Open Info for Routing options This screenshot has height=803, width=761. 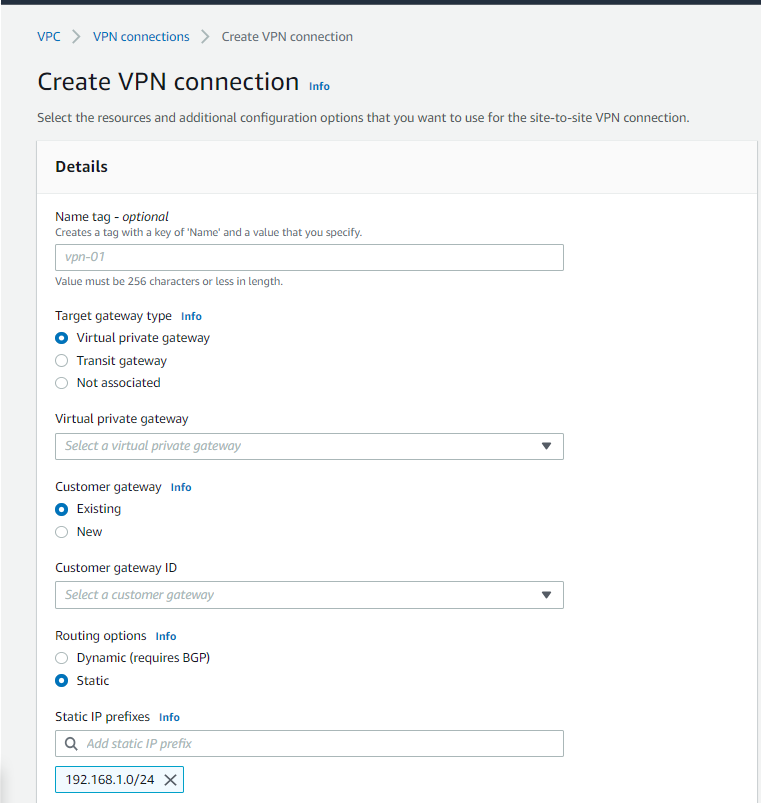(166, 636)
